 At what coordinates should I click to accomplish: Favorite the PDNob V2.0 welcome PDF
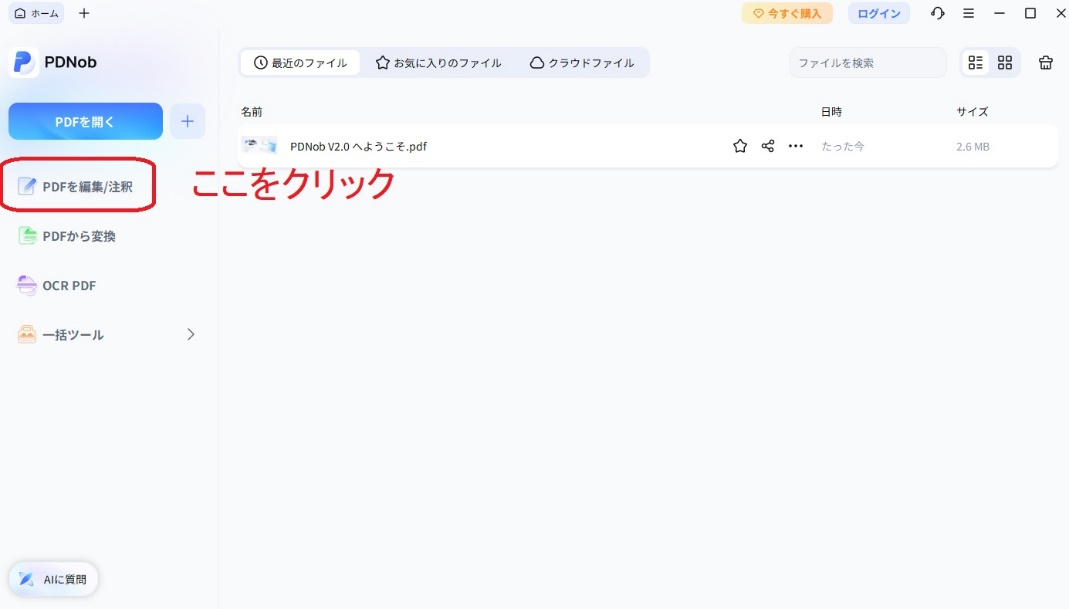coord(740,145)
